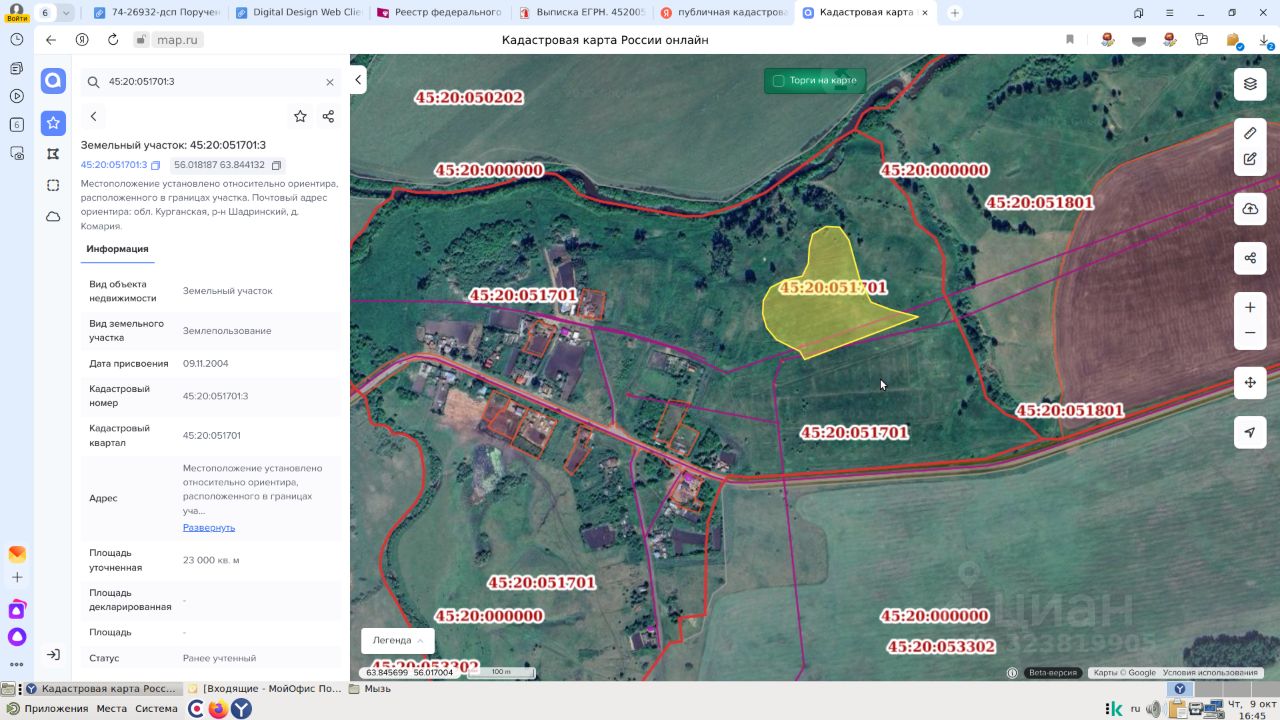Toggle 'Торги на карте' checkbox
This screenshot has width=1280, height=720.
point(779,81)
